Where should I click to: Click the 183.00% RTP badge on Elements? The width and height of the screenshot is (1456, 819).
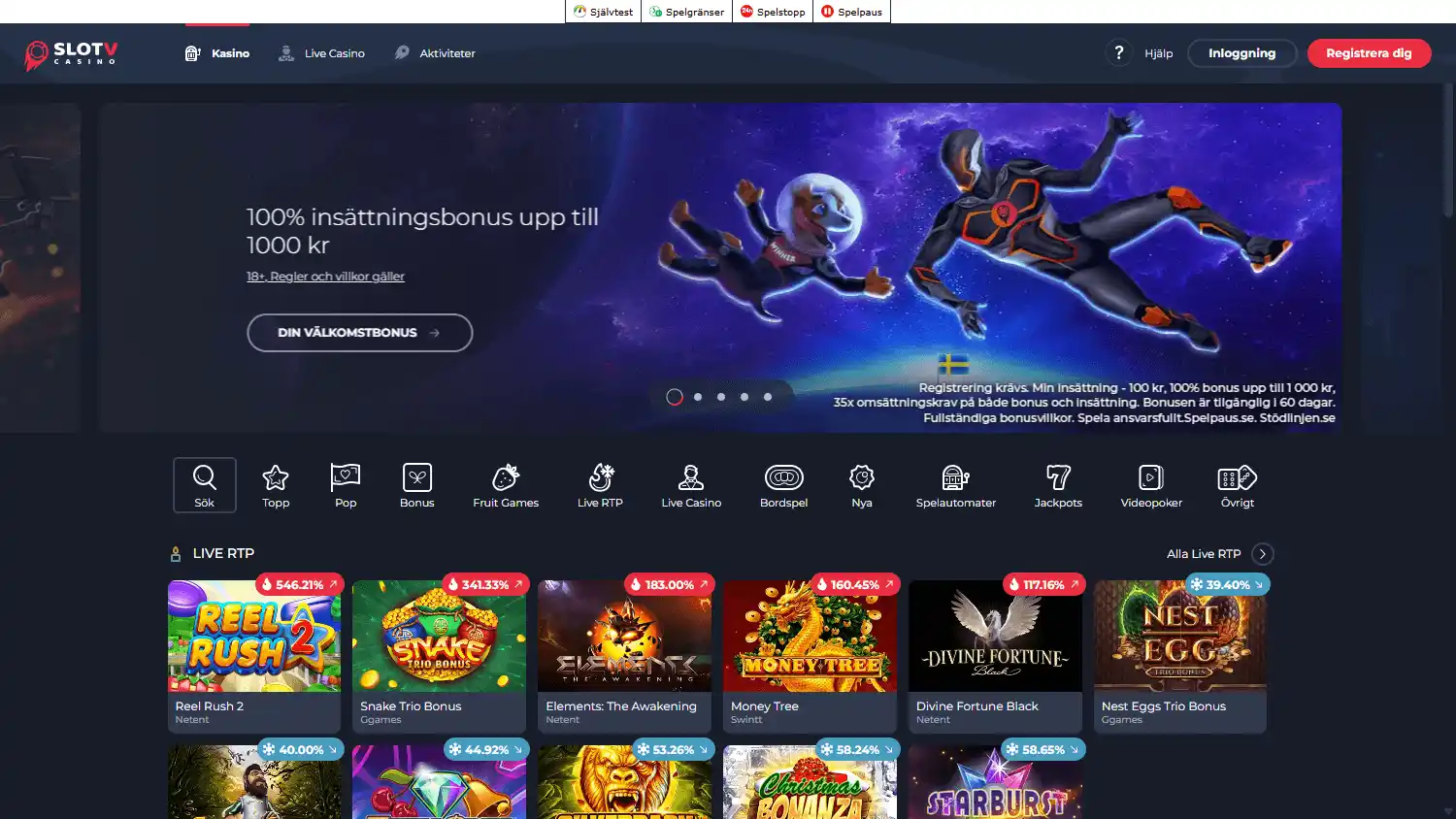point(669,584)
